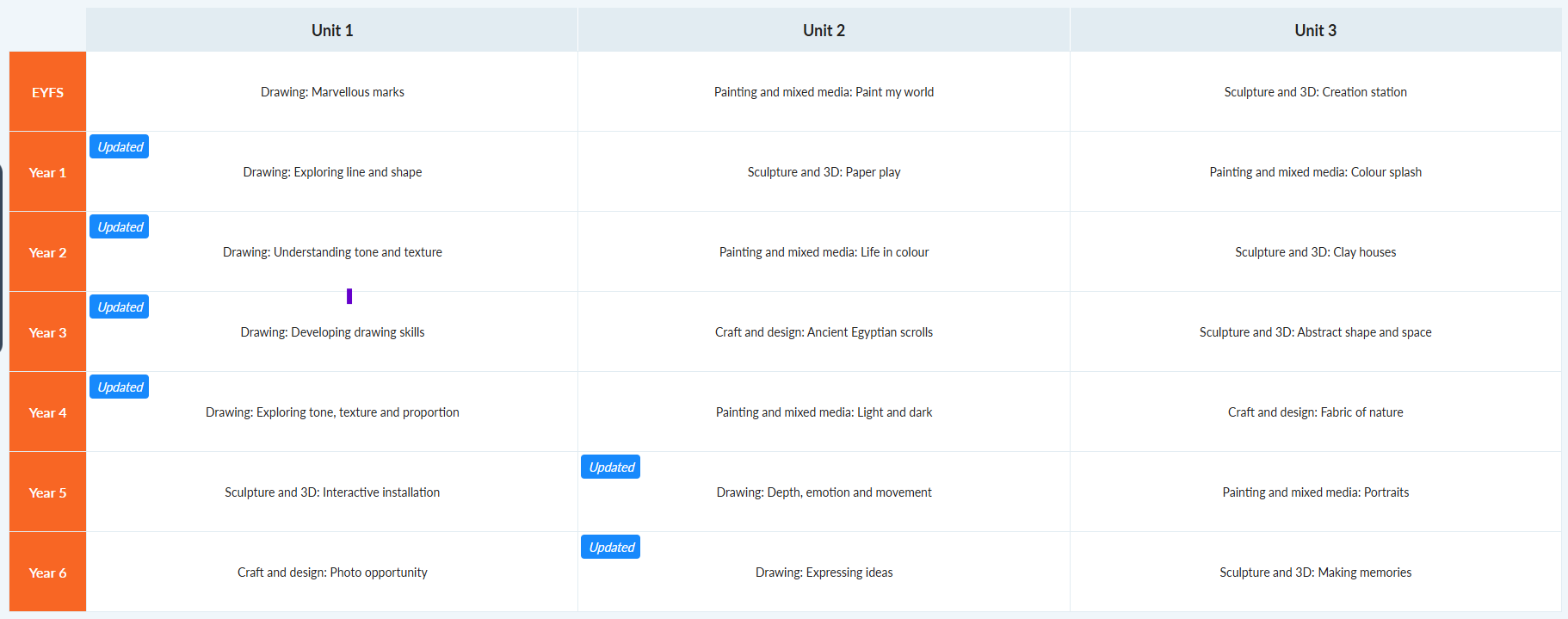Open Painting and mixed media: Paint my world
This screenshot has height=619, width=1568.
tap(824, 92)
